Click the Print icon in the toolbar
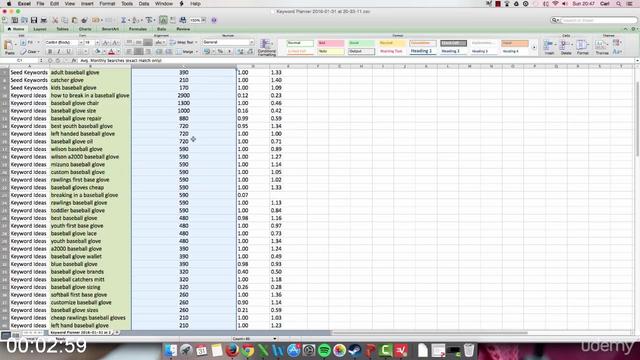 pyautogui.click(x=44, y=20)
